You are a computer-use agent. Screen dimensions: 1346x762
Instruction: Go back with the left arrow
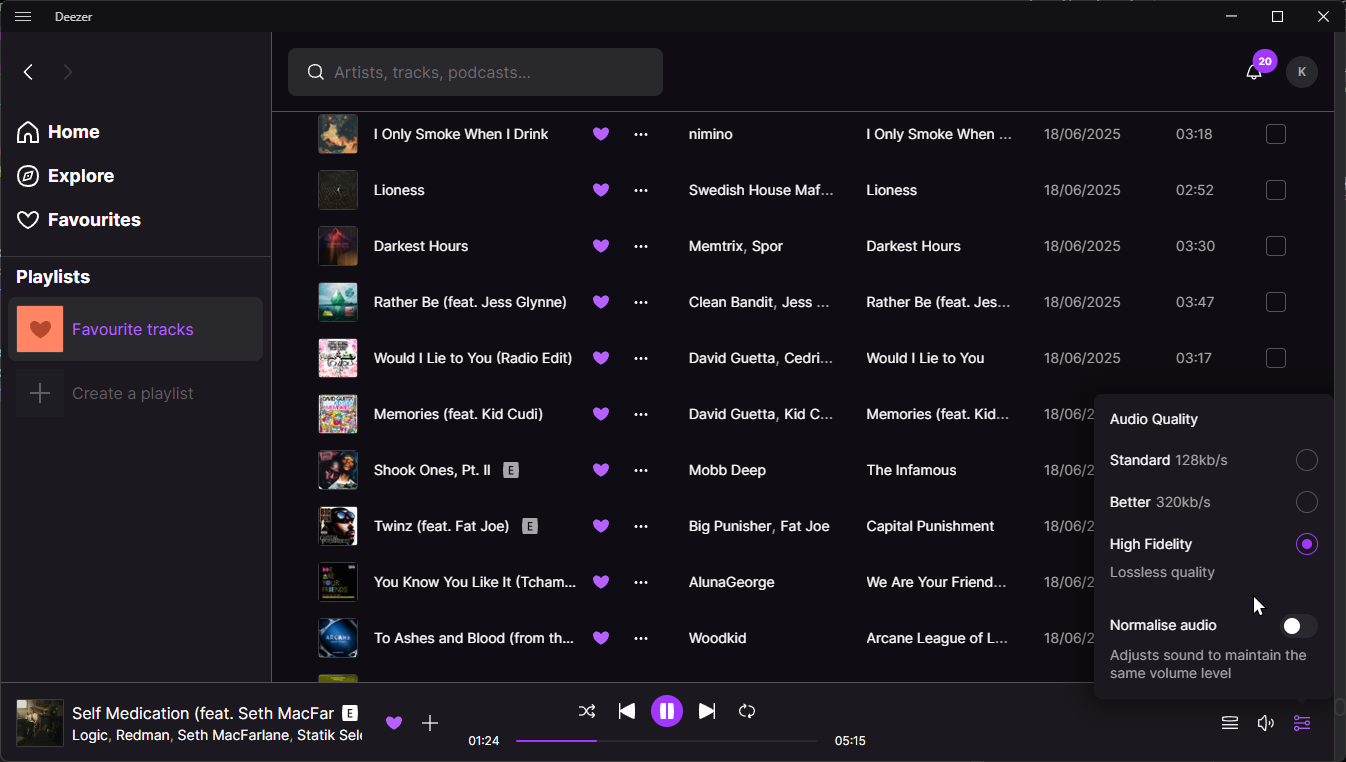[x=29, y=72]
